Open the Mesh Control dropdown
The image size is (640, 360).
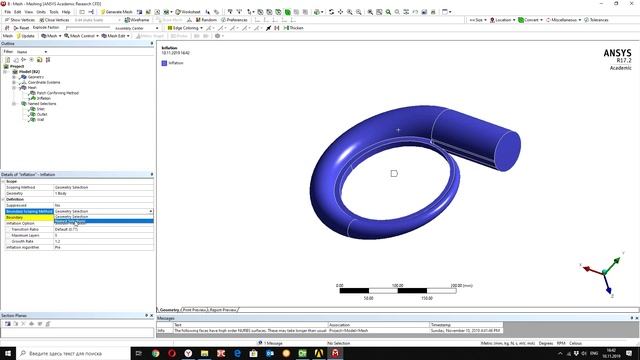pos(81,36)
